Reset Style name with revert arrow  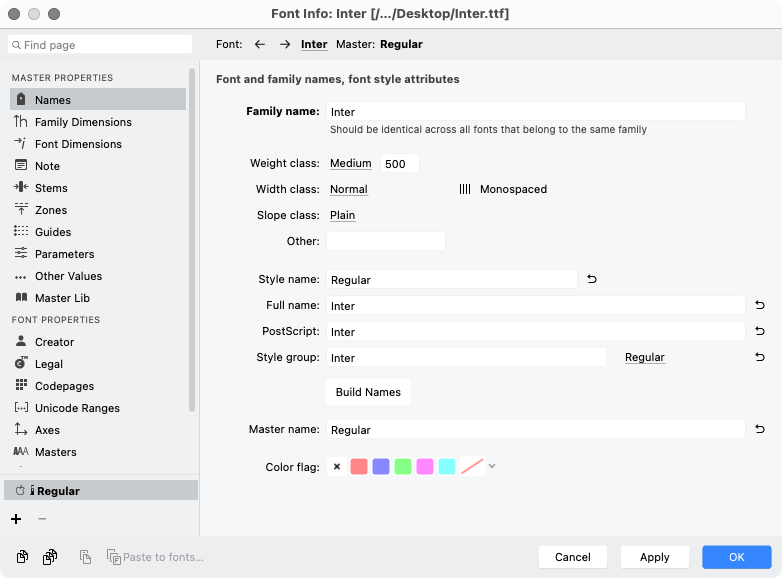point(592,279)
